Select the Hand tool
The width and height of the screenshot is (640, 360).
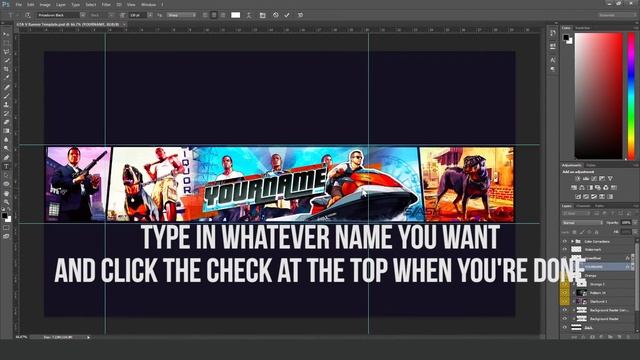tap(6, 193)
